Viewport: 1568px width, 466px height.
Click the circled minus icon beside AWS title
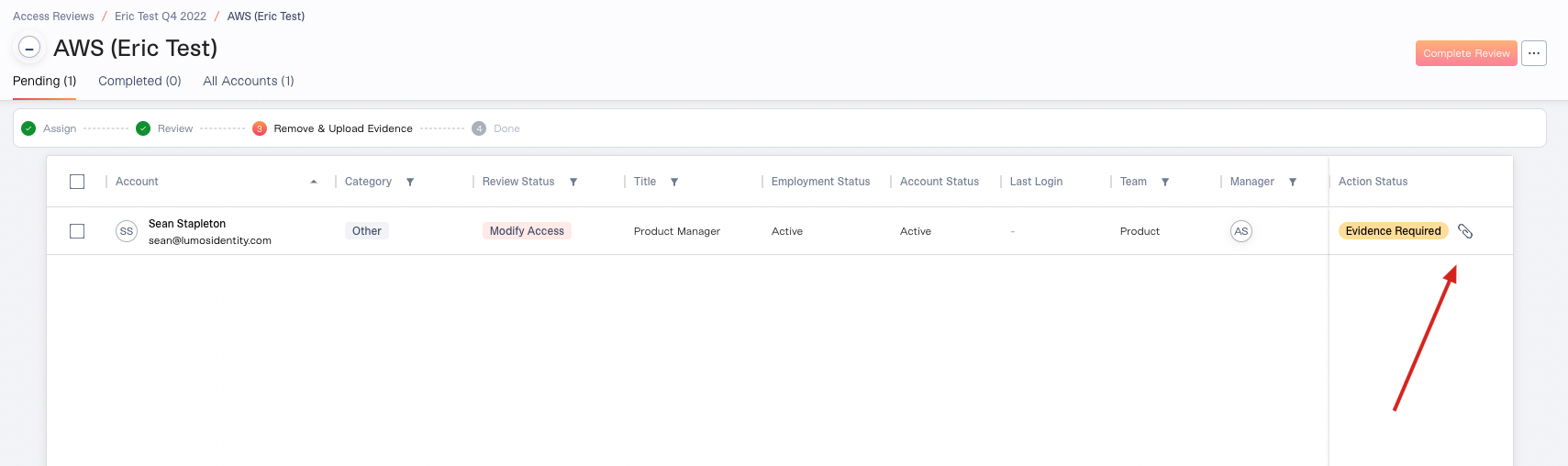[x=29, y=48]
